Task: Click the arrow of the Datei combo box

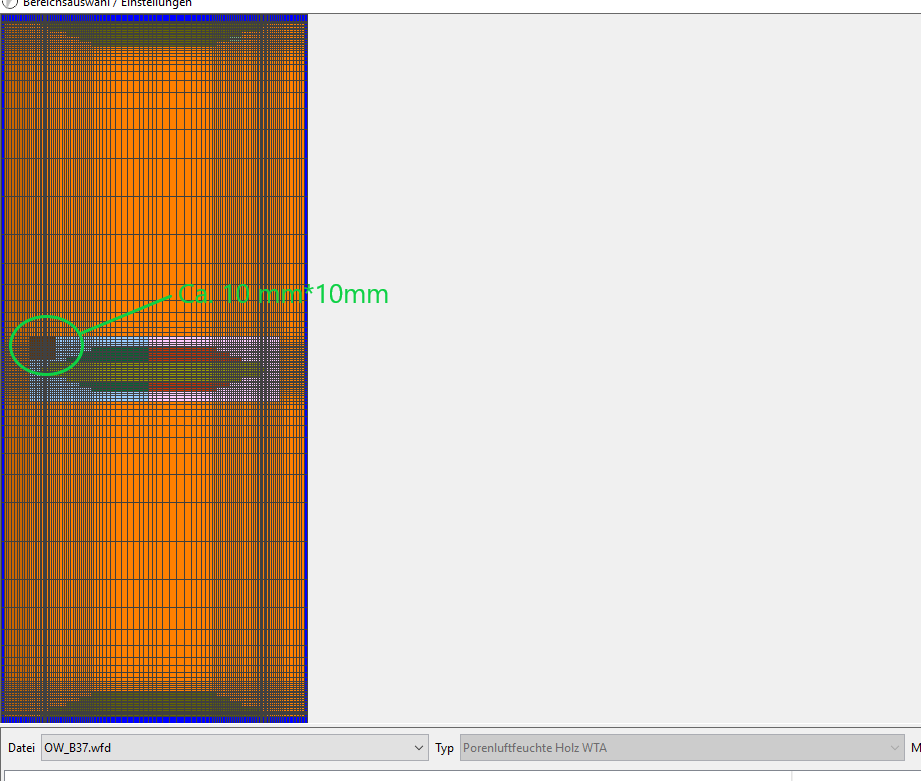Action: [419, 748]
